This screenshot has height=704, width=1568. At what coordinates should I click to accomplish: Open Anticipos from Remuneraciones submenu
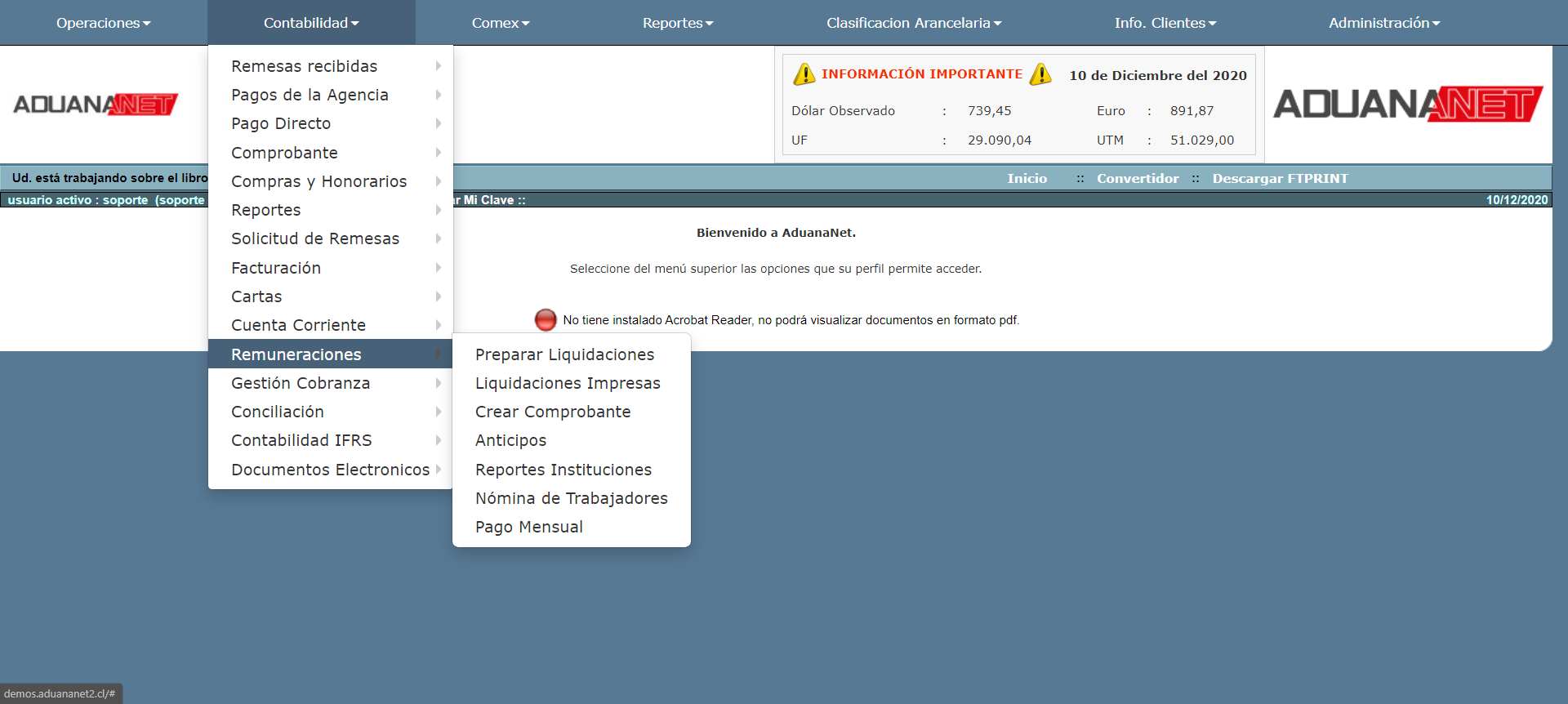(510, 440)
